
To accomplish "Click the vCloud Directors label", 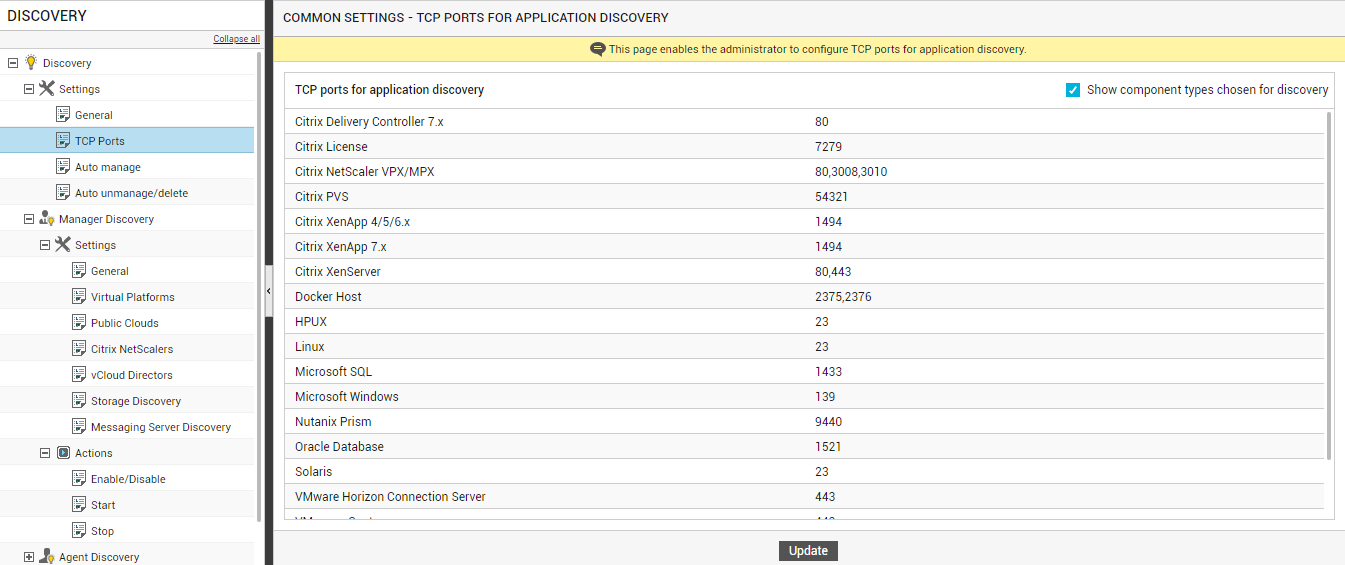I will 132,375.
